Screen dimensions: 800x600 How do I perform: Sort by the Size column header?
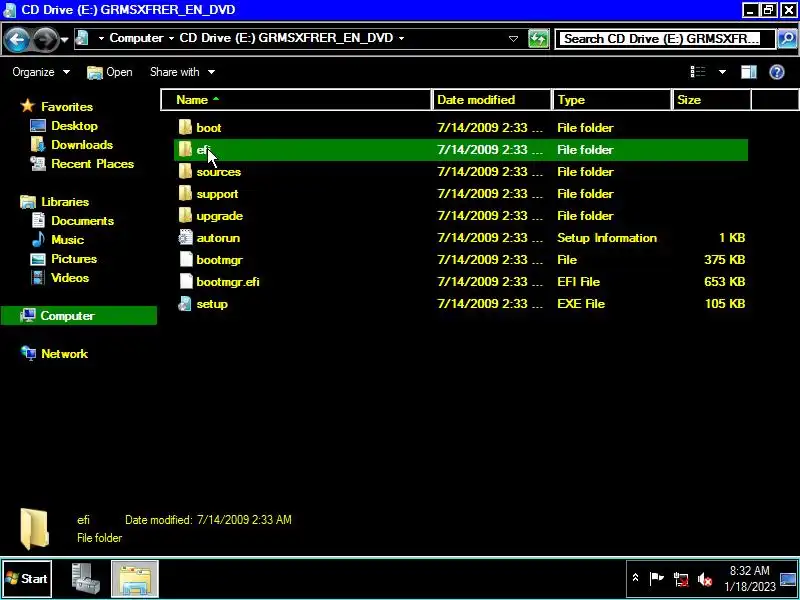pos(712,99)
